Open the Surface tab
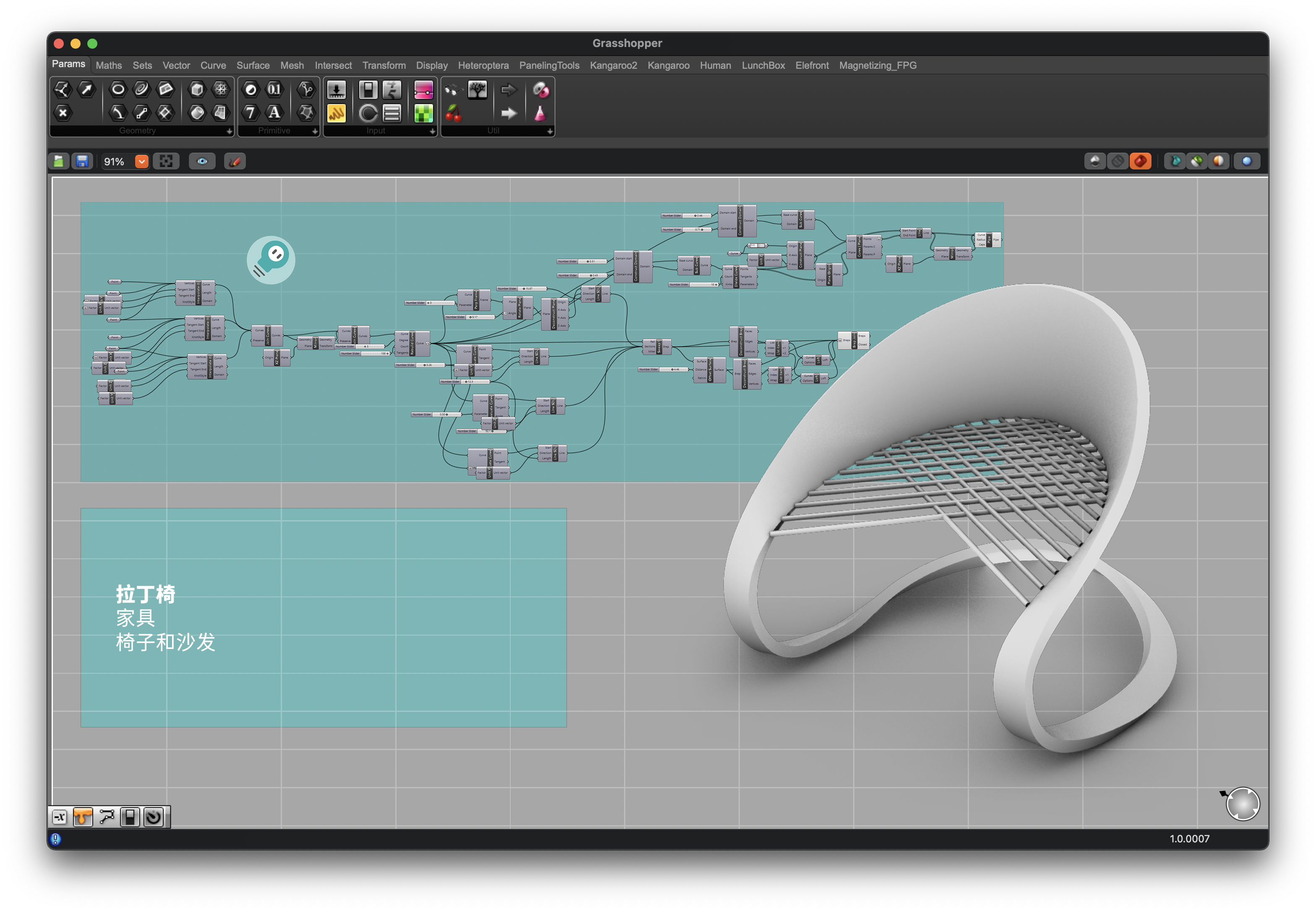The image size is (1316, 912). 253,66
